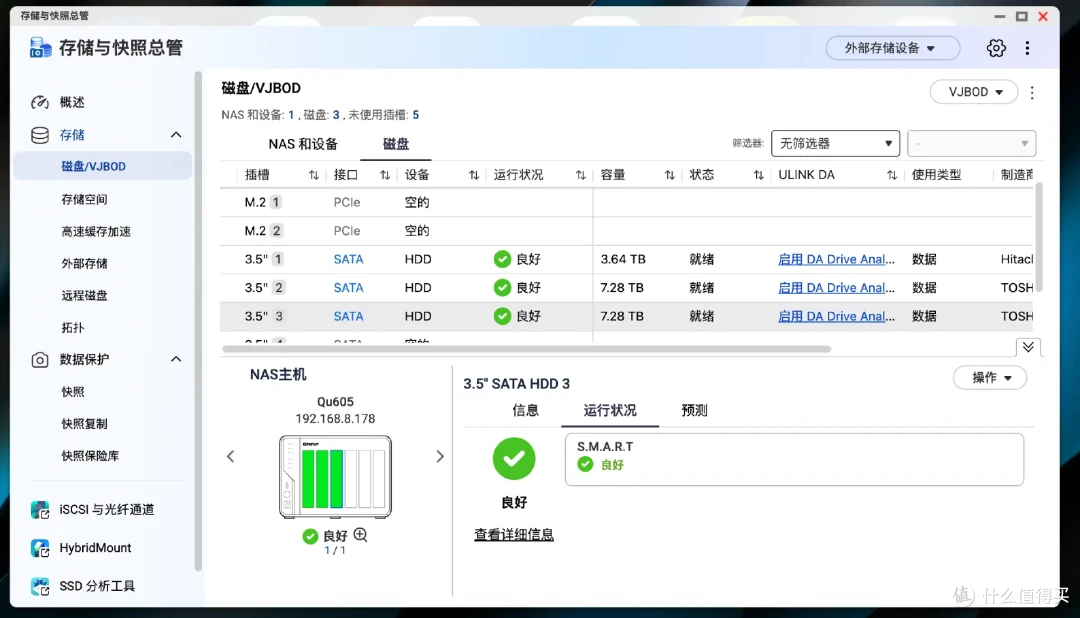This screenshot has height=618, width=1080.
Task: Go to 快照复制 in sidebar
Action: (x=84, y=424)
